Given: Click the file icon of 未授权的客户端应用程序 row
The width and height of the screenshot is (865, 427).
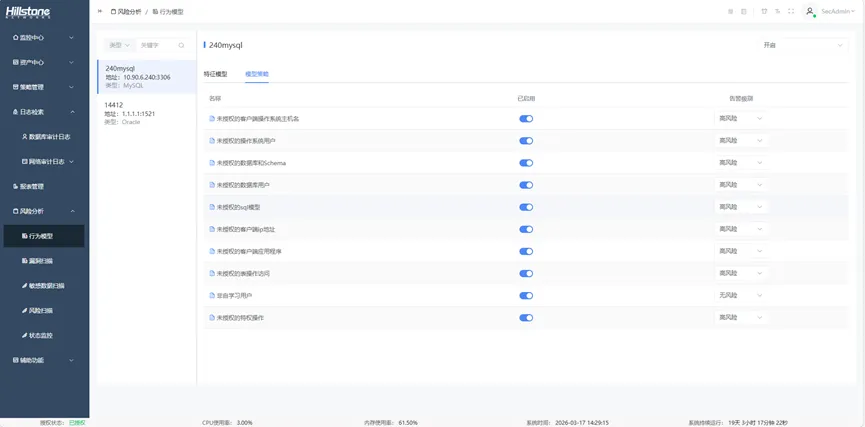Looking at the screenshot, I should pos(212,251).
